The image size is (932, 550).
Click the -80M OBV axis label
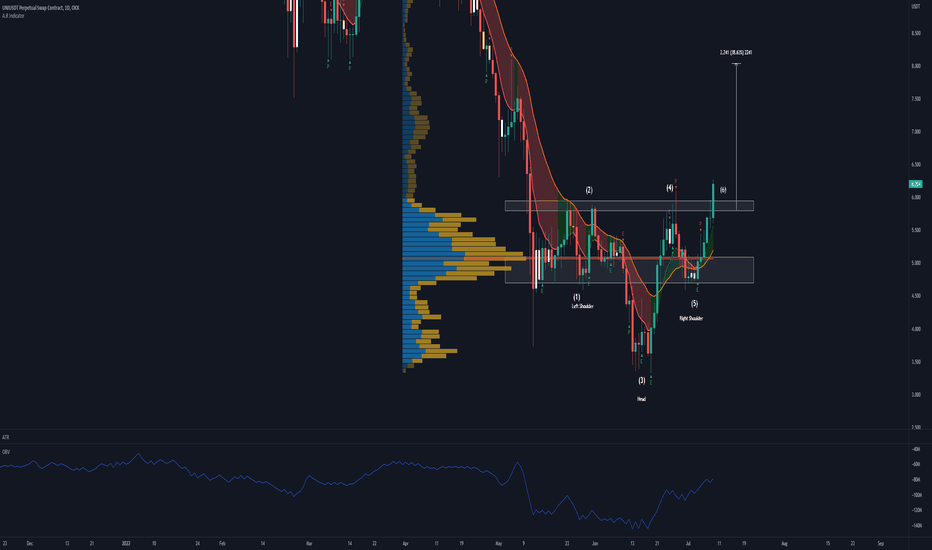coord(915,480)
